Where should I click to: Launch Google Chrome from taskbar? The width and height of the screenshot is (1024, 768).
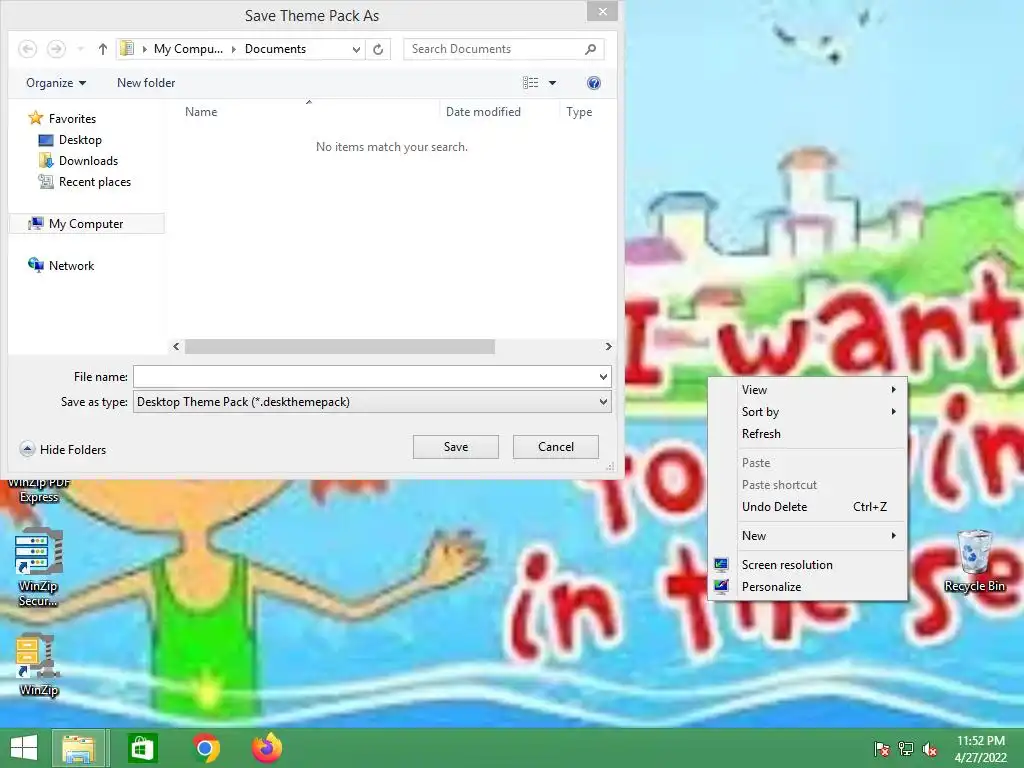point(206,748)
